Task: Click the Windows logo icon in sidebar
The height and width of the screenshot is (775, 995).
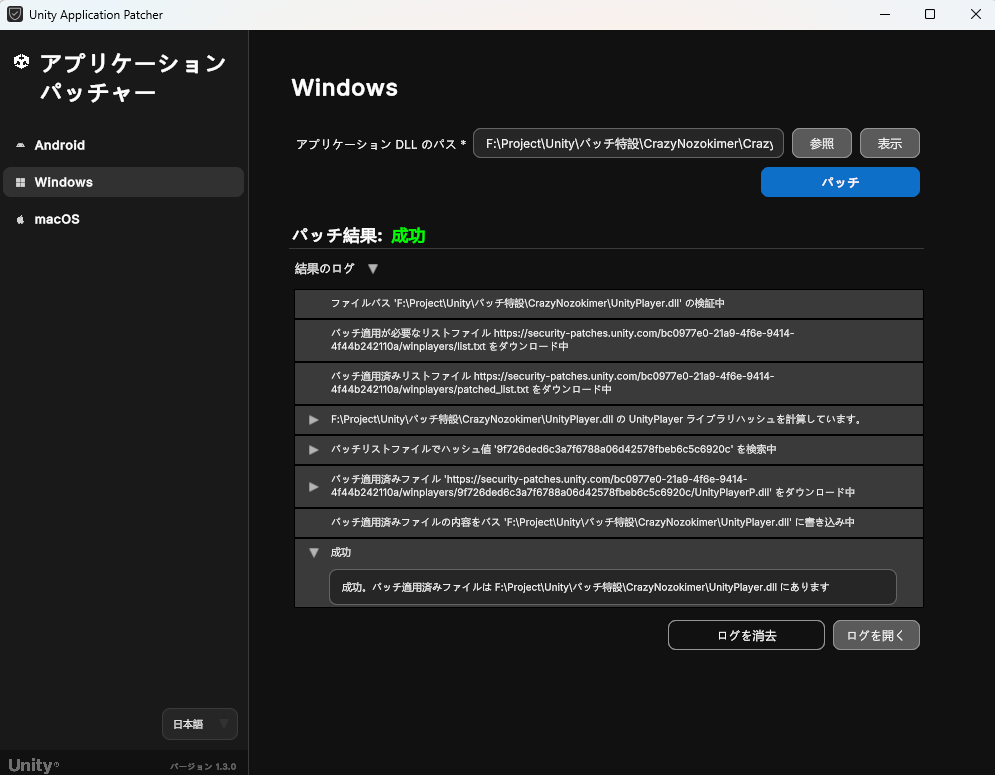Action: tap(20, 183)
